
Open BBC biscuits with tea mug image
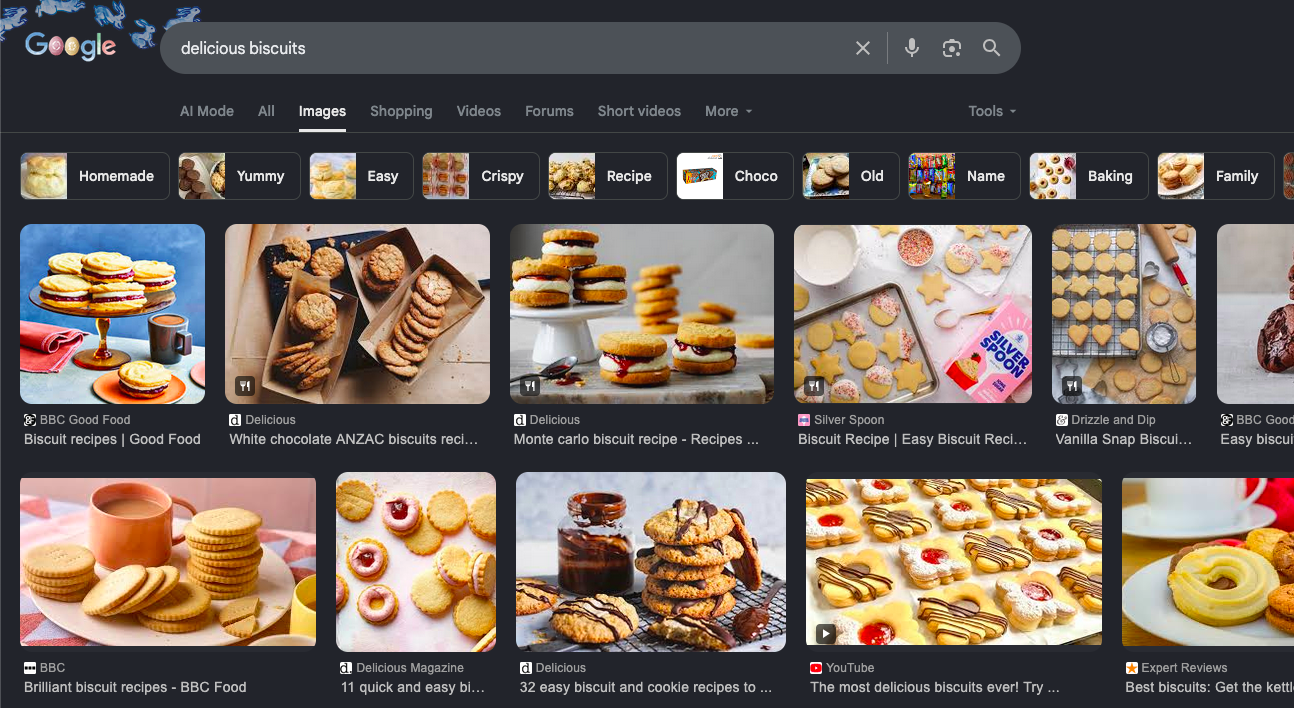click(x=168, y=562)
